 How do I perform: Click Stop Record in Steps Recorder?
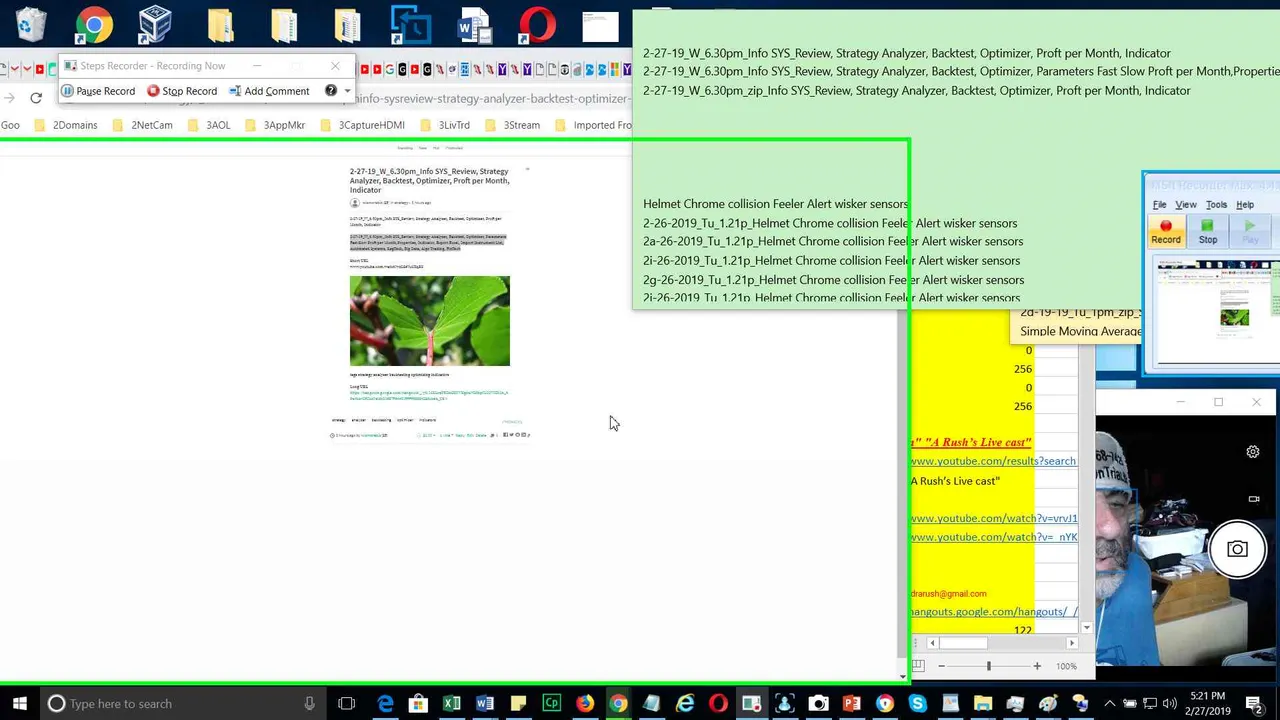(x=182, y=91)
